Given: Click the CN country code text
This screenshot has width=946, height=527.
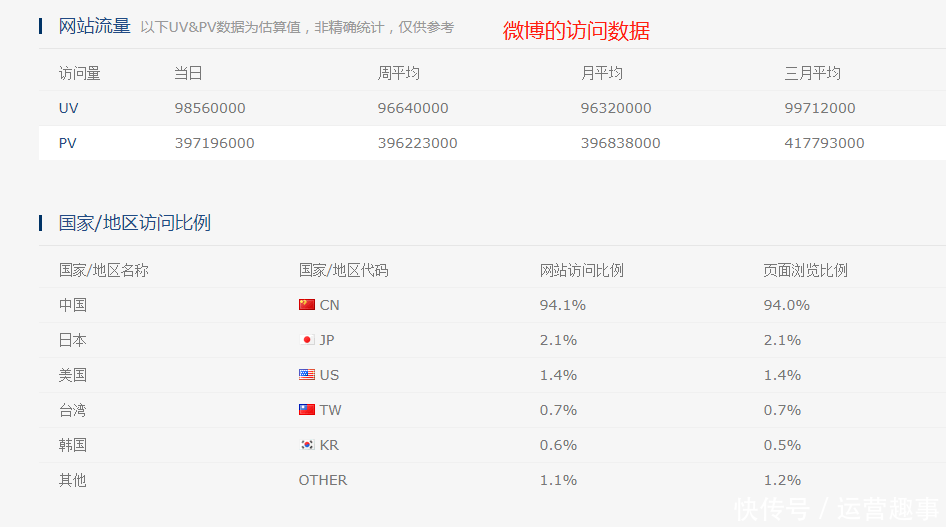Looking at the screenshot, I should tap(329, 305).
